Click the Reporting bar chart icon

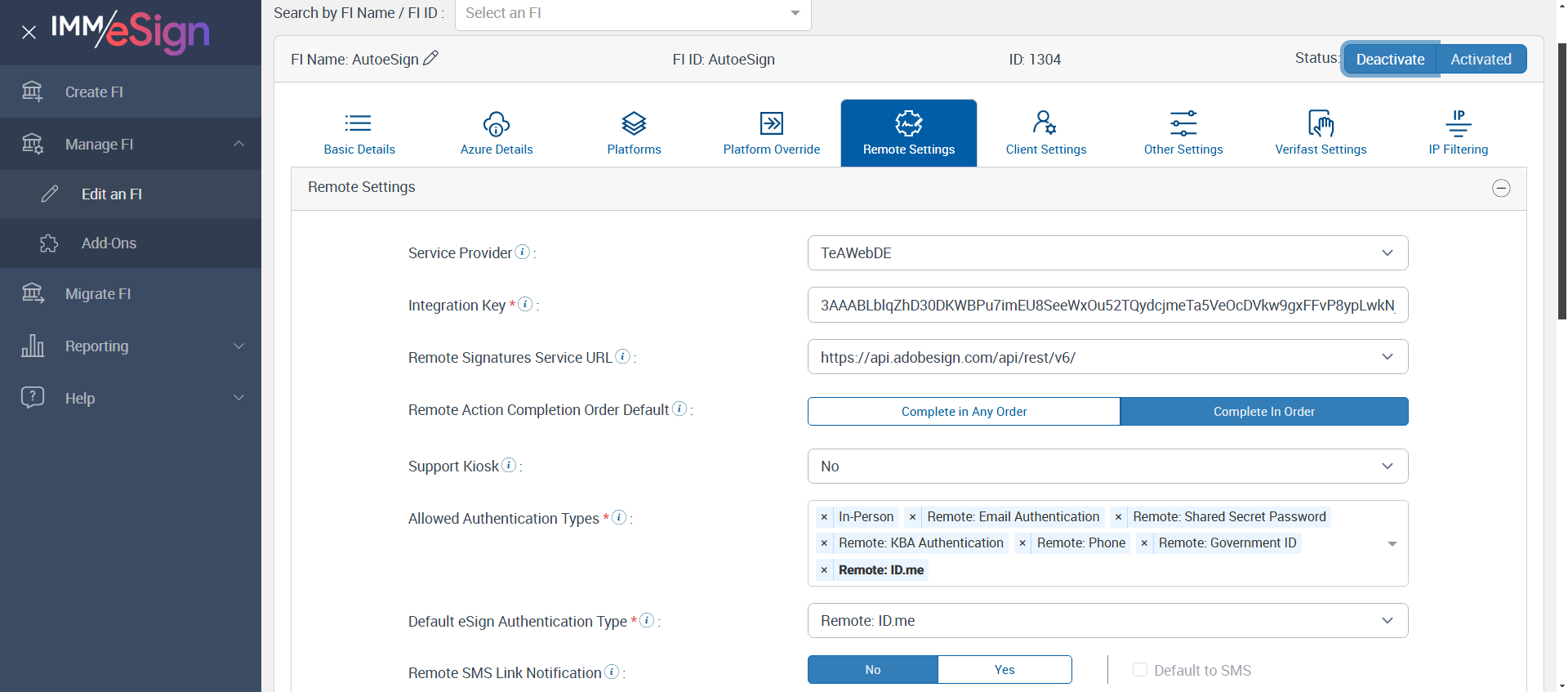(33, 346)
